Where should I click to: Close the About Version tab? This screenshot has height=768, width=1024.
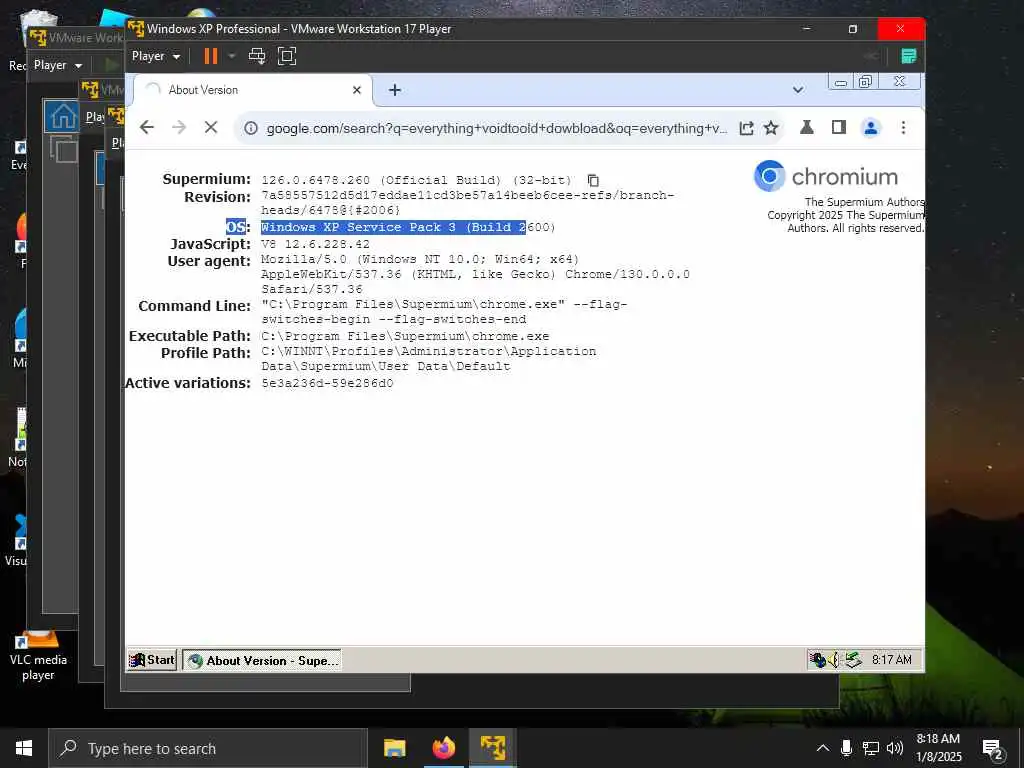click(x=357, y=90)
